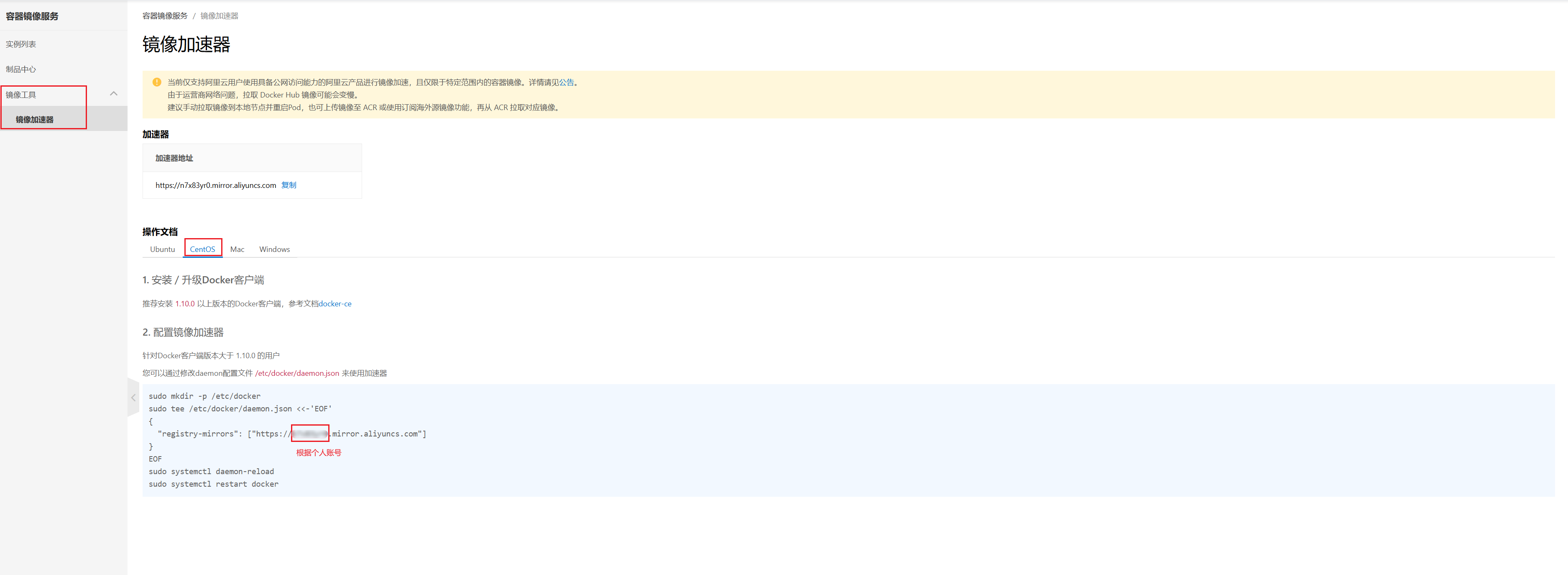
Task: Click the mirror.aliyuncs.com accelerator address text
Action: point(215,185)
